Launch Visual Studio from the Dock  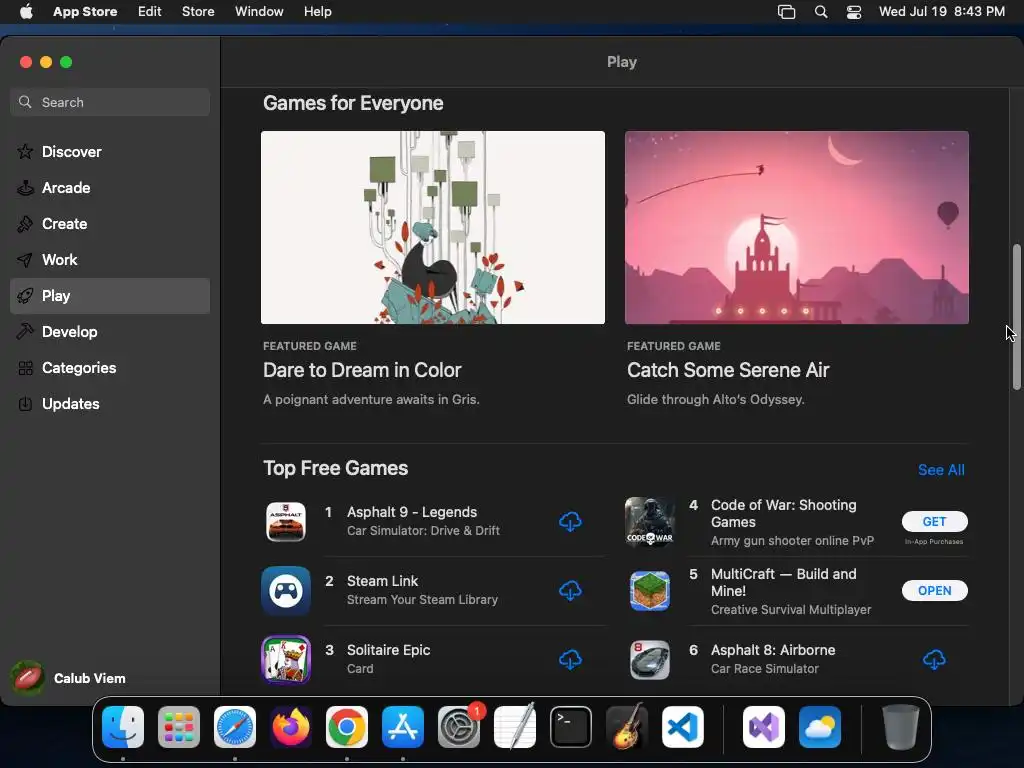[x=763, y=727]
